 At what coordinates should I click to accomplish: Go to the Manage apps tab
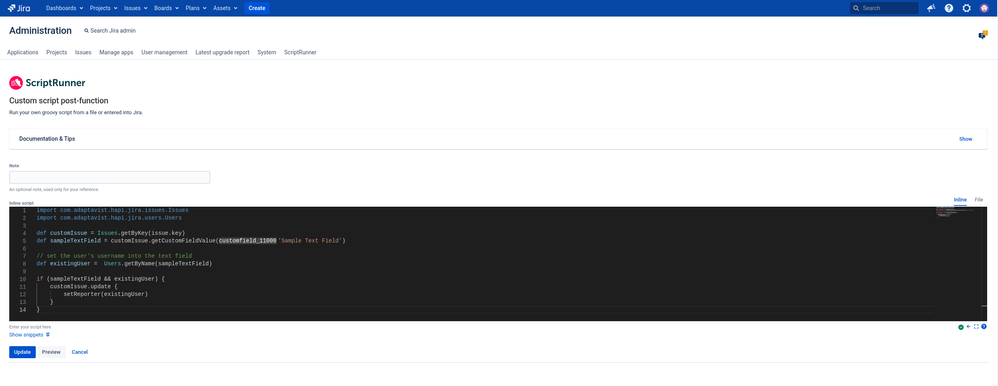[116, 52]
